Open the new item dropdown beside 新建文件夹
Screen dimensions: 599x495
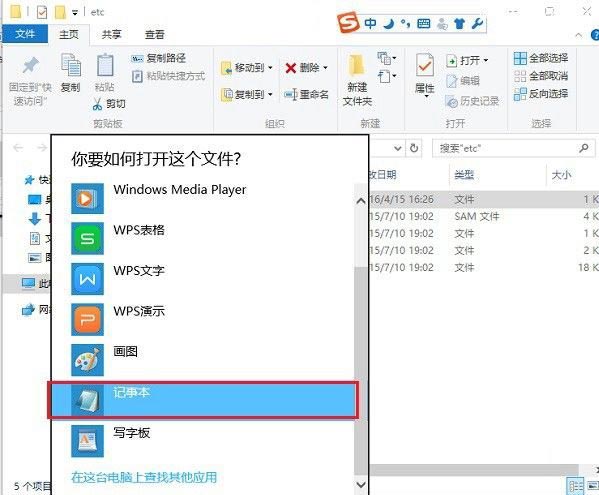point(387,58)
